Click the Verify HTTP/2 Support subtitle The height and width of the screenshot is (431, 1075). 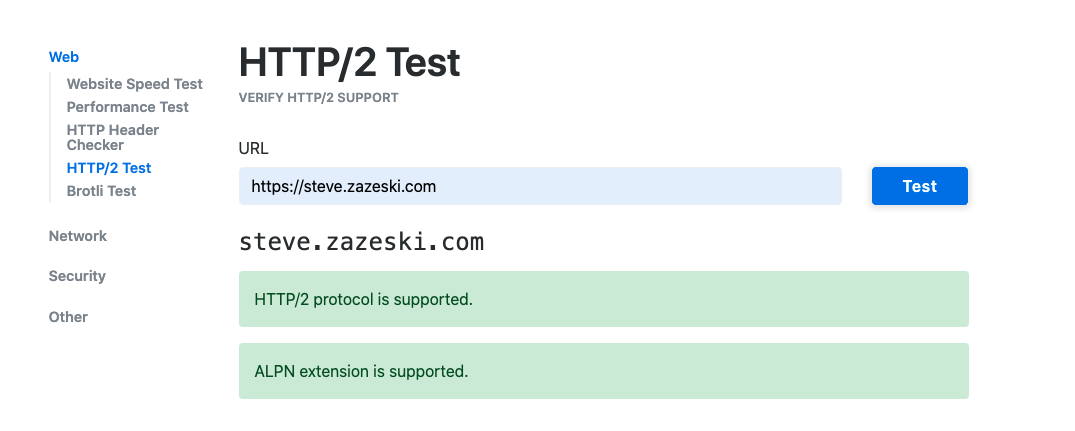coord(318,98)
